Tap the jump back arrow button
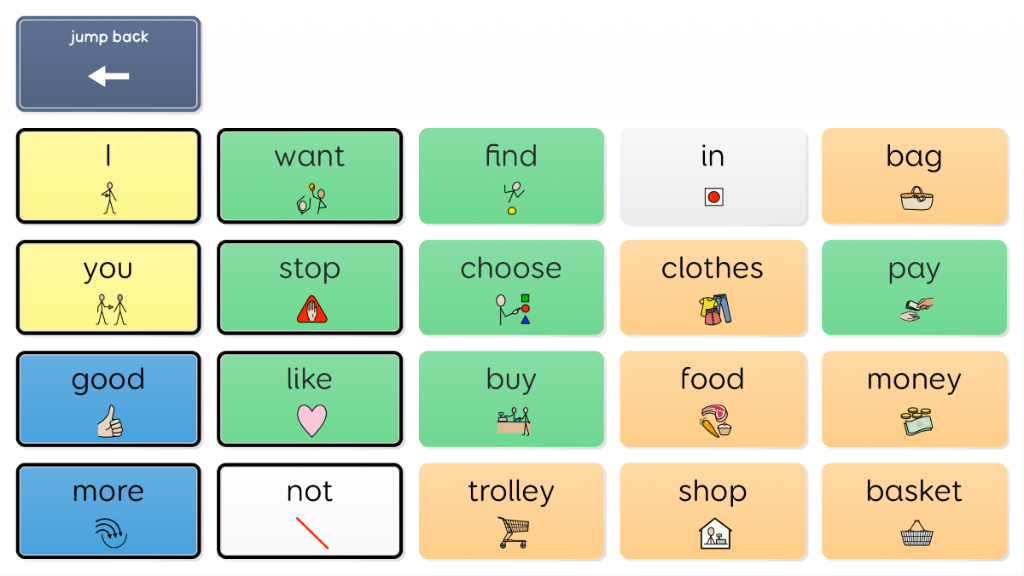 (x=108, y=64)
